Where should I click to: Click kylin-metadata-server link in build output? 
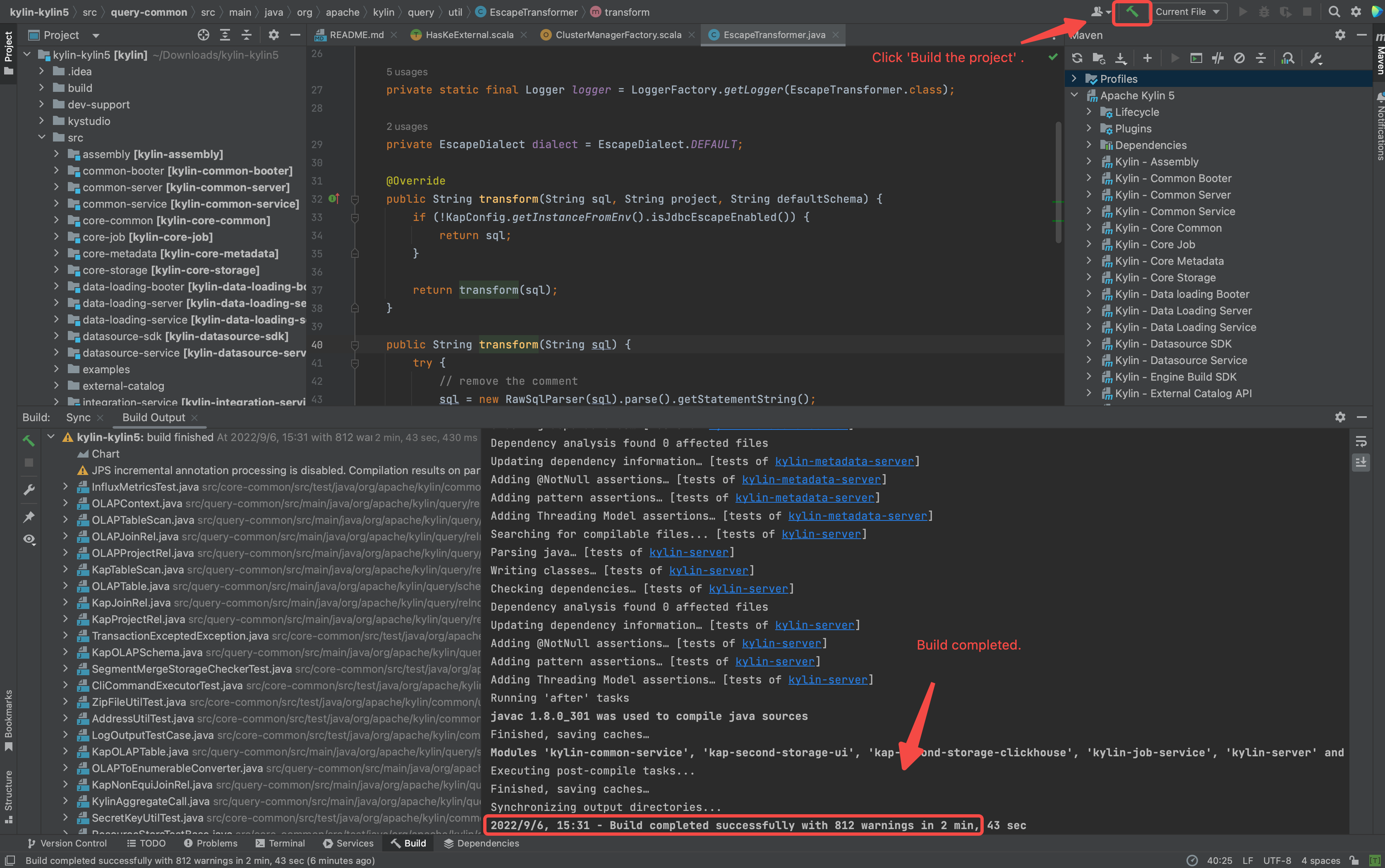pyautogui.click(x=844, y=462)
